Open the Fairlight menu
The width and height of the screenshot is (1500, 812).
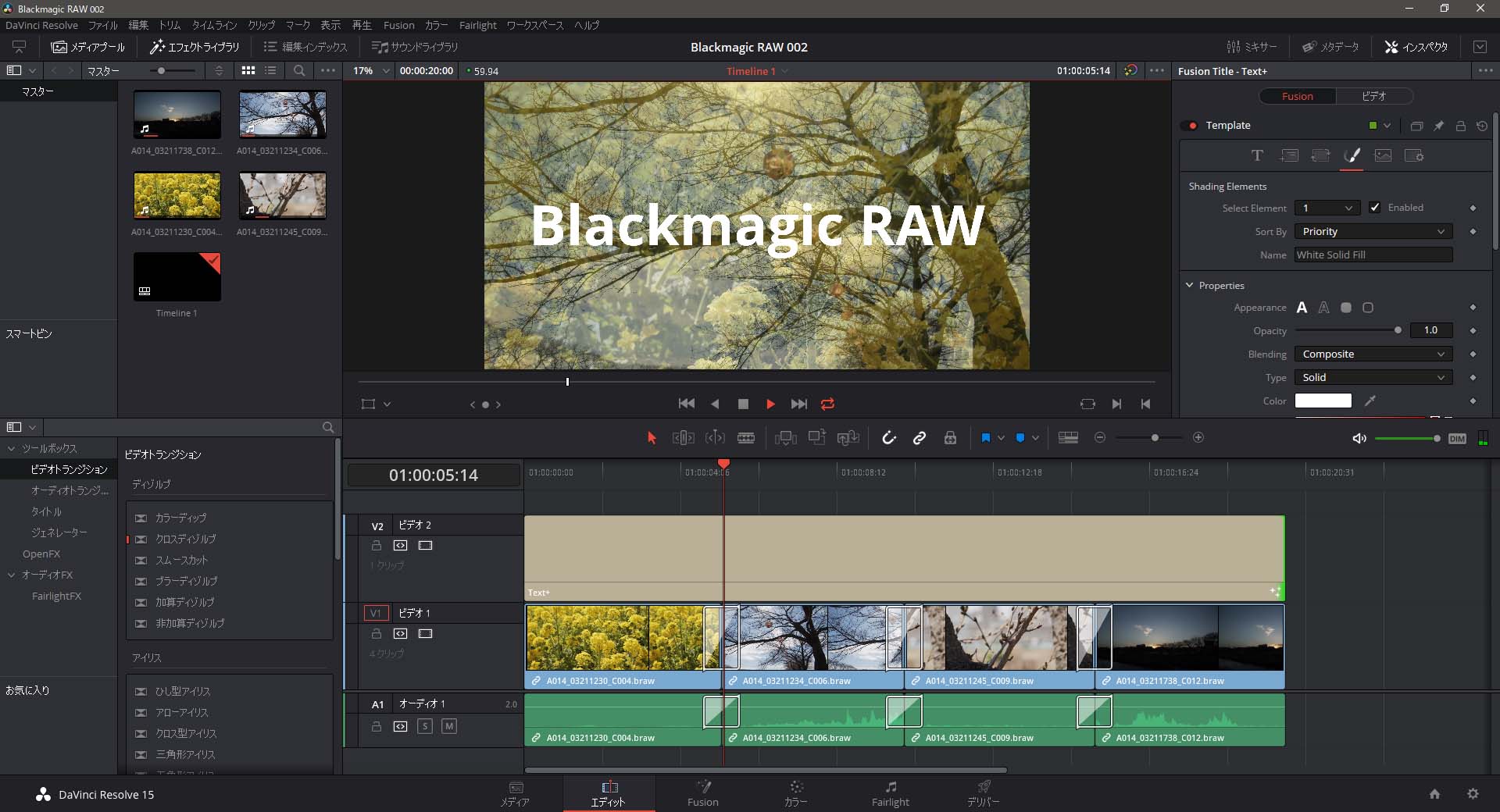(x=477, y=25)
